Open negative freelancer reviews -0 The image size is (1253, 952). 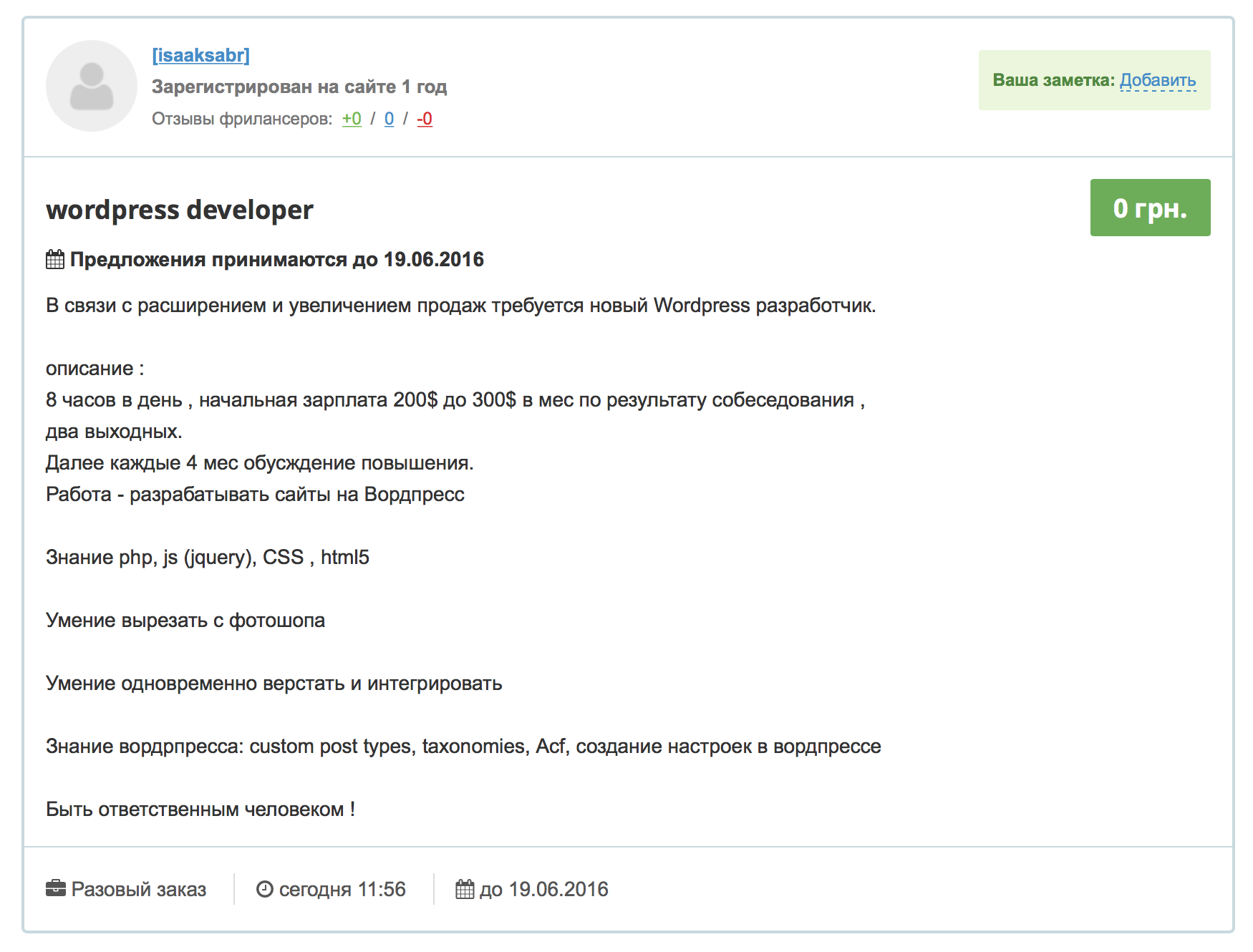pyautogui.click(x=425, y=119)
